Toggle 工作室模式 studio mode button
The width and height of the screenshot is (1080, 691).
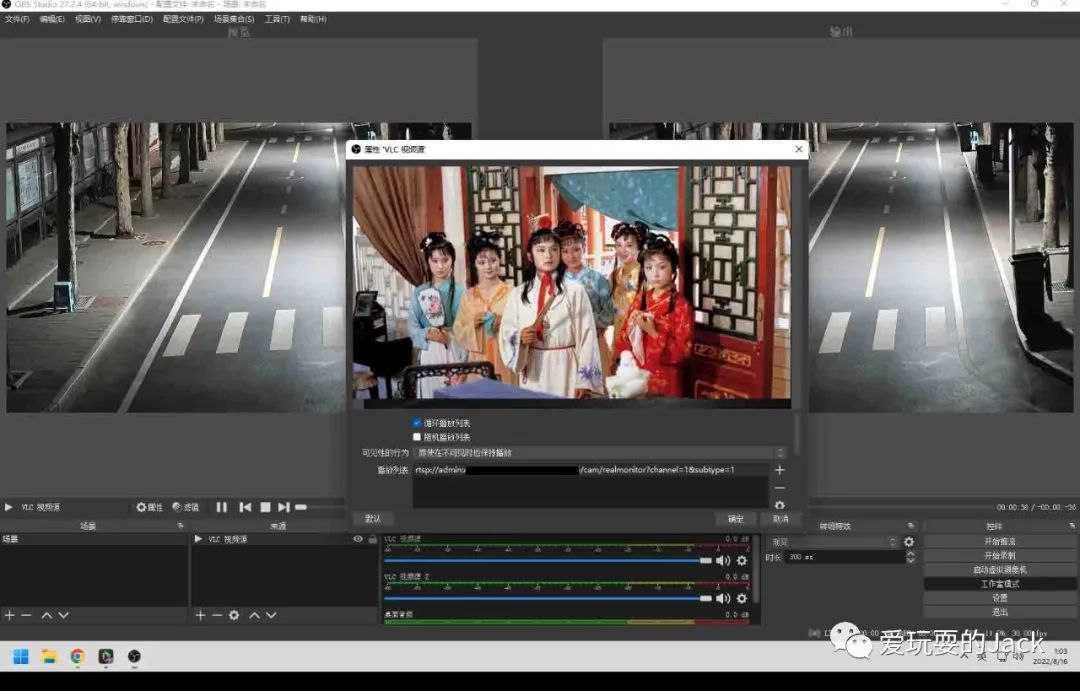tap(999, 584)
